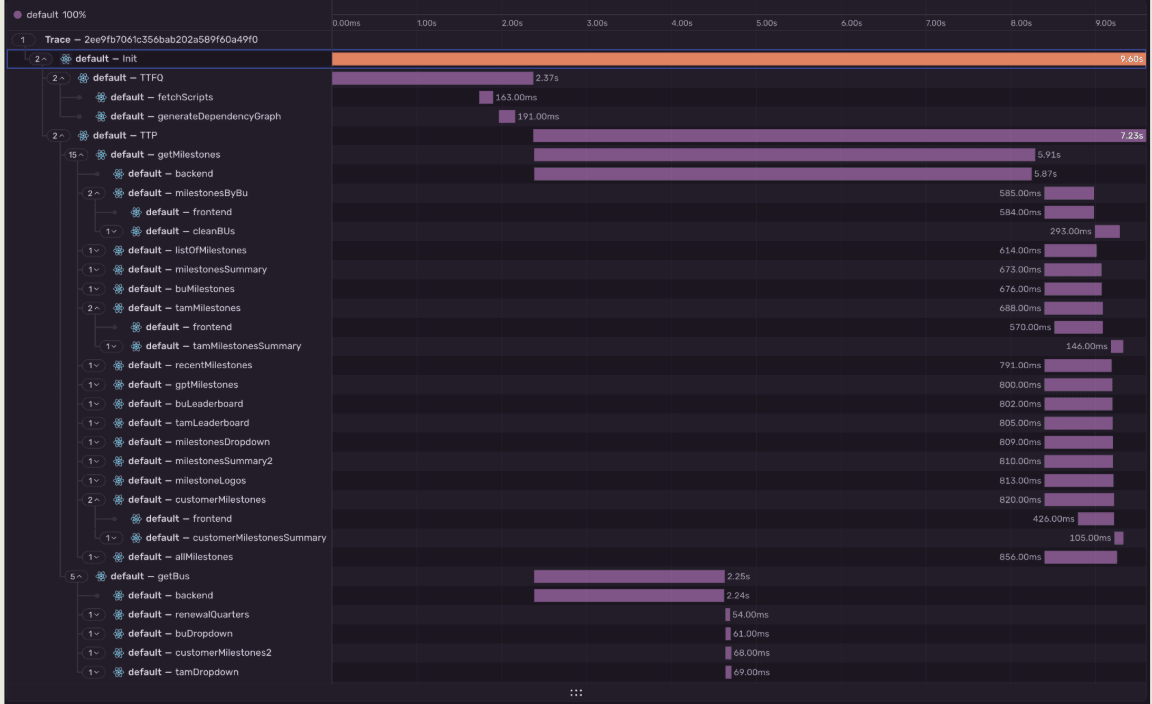Click the 5.00s timeline ruler mark
Screen dimensions: 1152x704
[x=767, y=22]
